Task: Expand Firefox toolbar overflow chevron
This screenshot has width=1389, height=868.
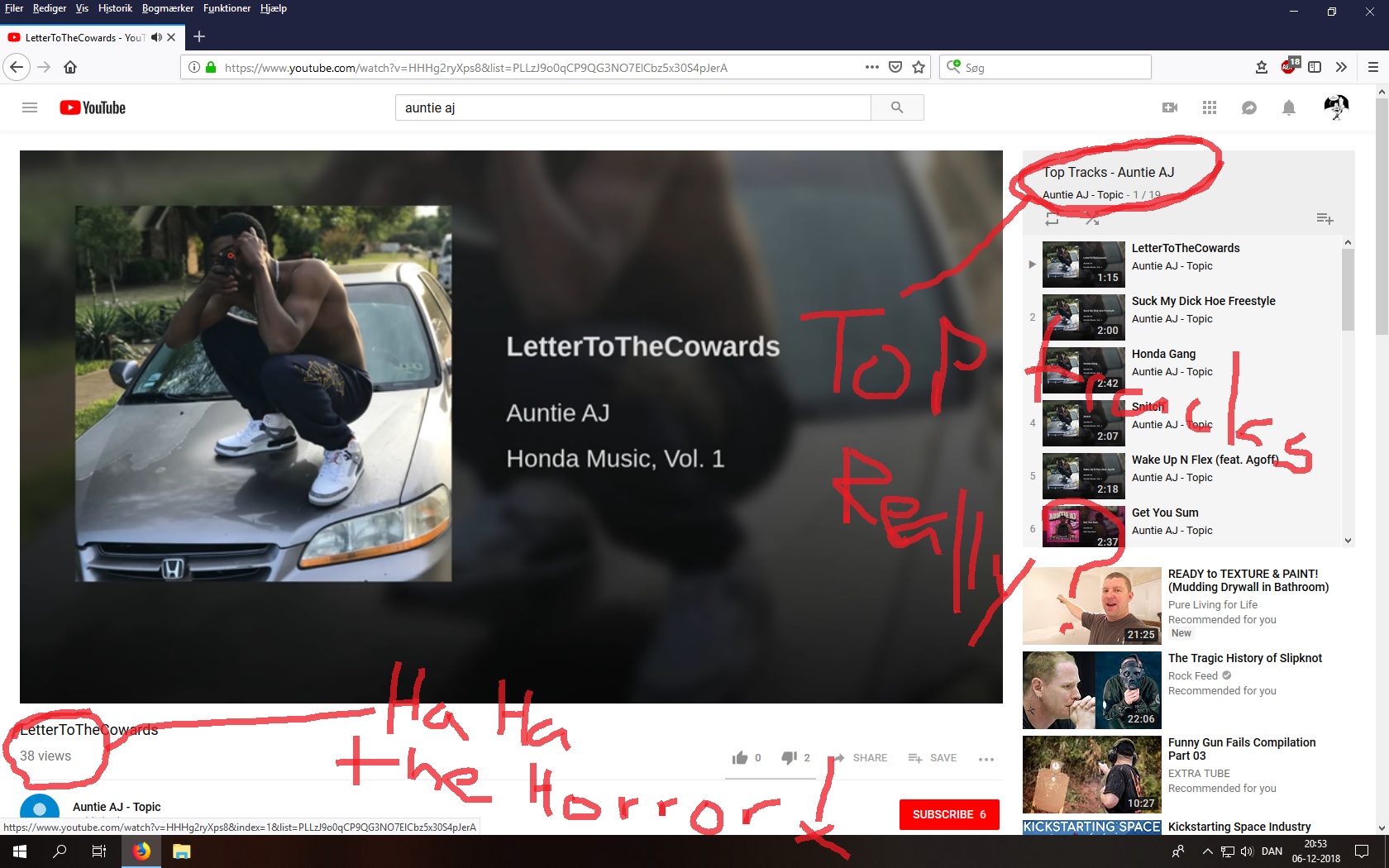Action: click(1341, 67)
